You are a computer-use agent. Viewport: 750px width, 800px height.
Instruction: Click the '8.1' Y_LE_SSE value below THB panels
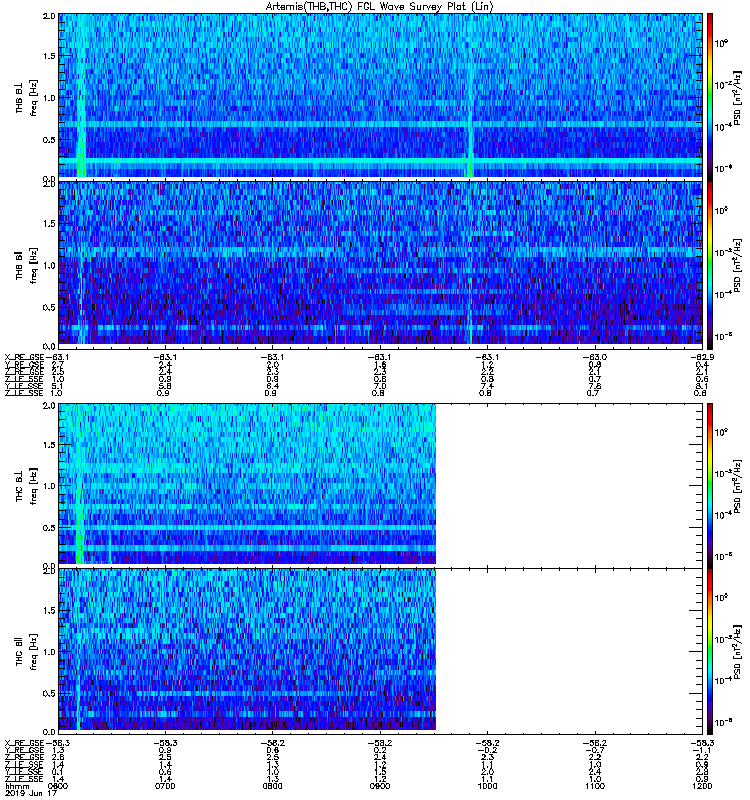pos(701,386)
